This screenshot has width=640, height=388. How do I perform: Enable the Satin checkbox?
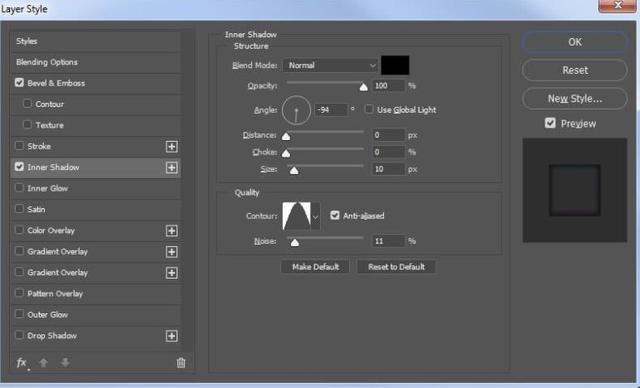point(19,209)
